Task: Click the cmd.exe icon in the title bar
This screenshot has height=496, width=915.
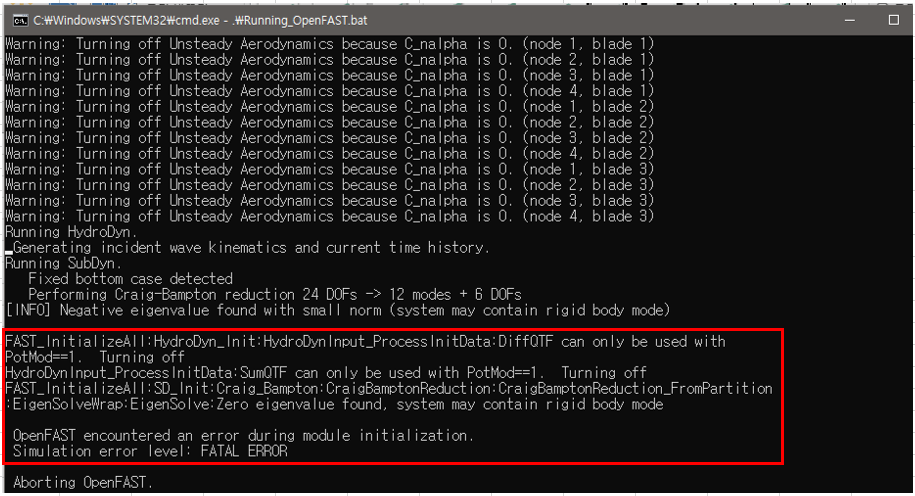Action: 20,20
